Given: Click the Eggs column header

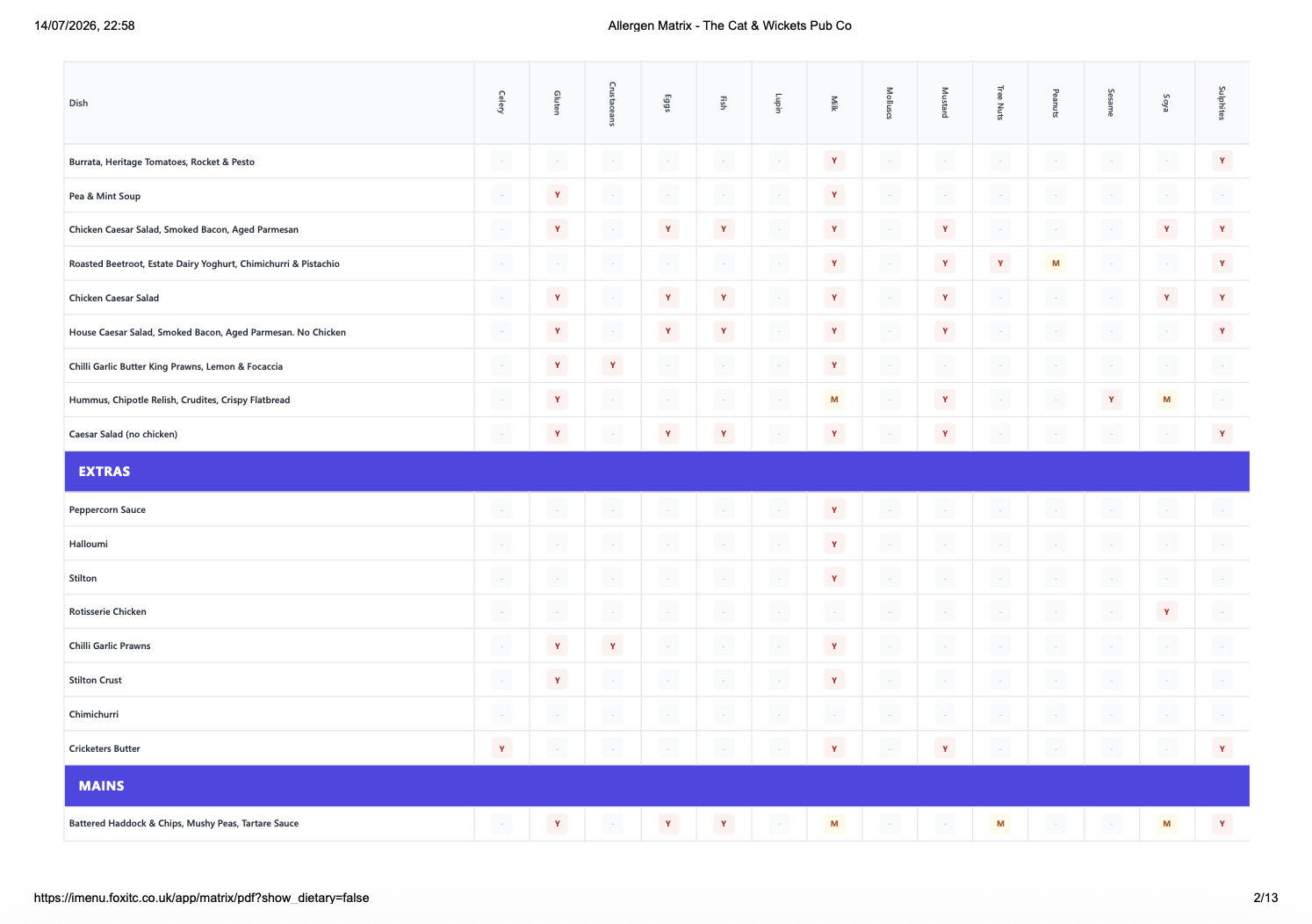Looking at the screenshot, I should [x=667, y=103].
